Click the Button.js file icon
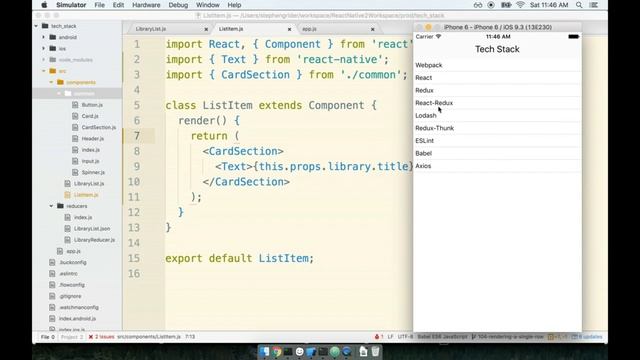This screenshot has width=640, height=360. coord(75,105)
